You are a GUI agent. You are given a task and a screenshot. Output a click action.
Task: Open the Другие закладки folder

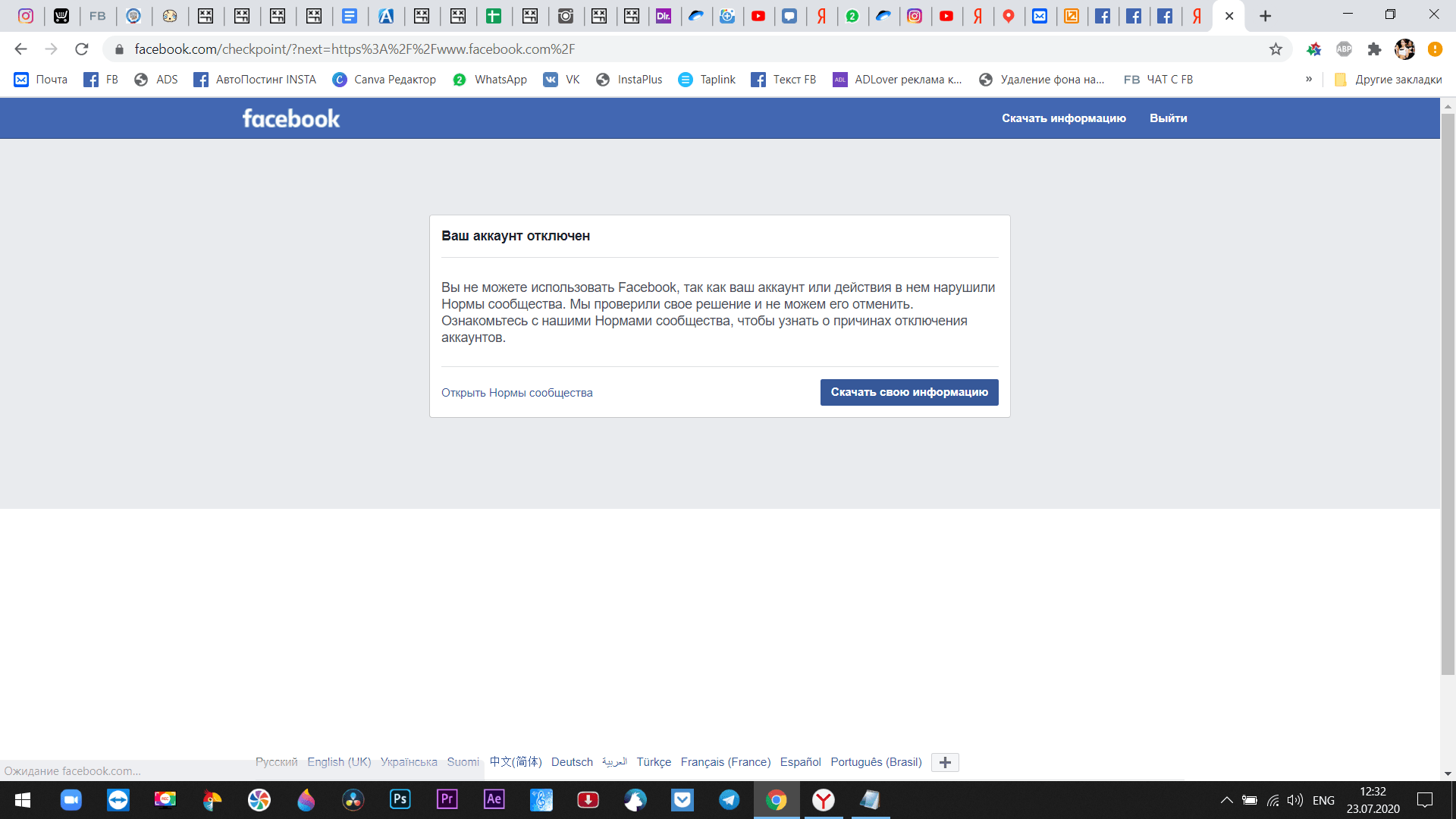1388,80
